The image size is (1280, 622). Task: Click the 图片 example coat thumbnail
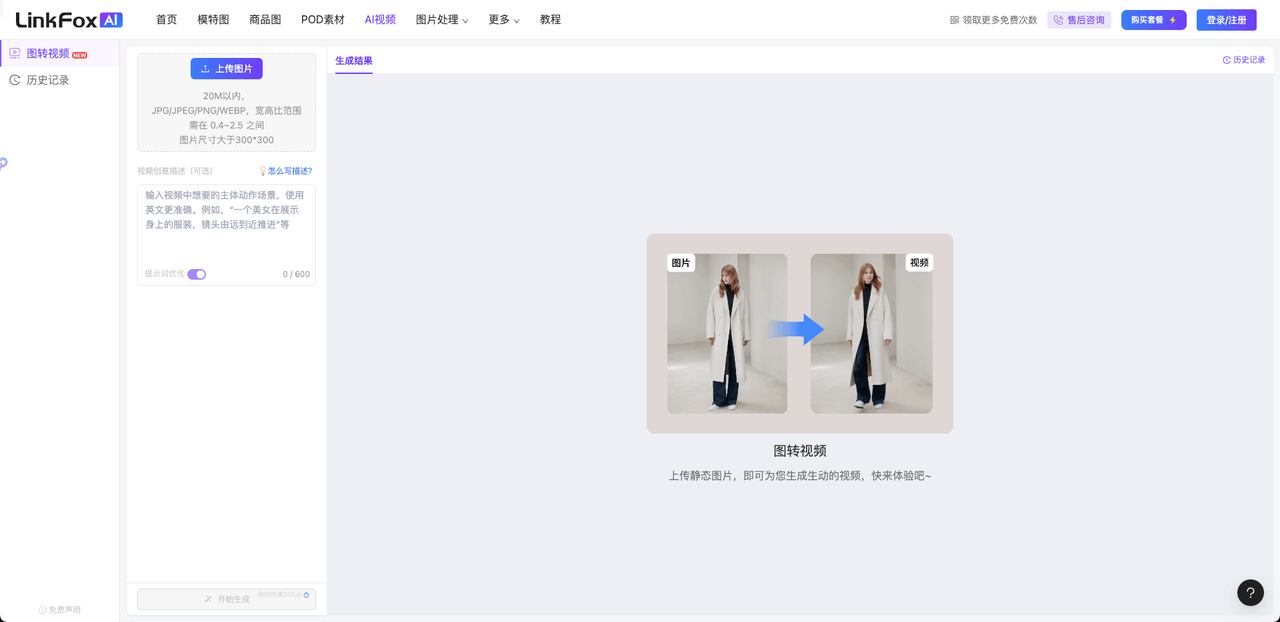[727, 333]
